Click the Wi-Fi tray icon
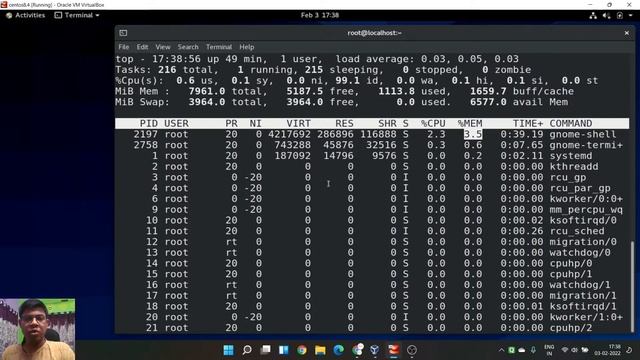This screenshot has width=640, height=360. pyautogui.click(x=565, y=350)
